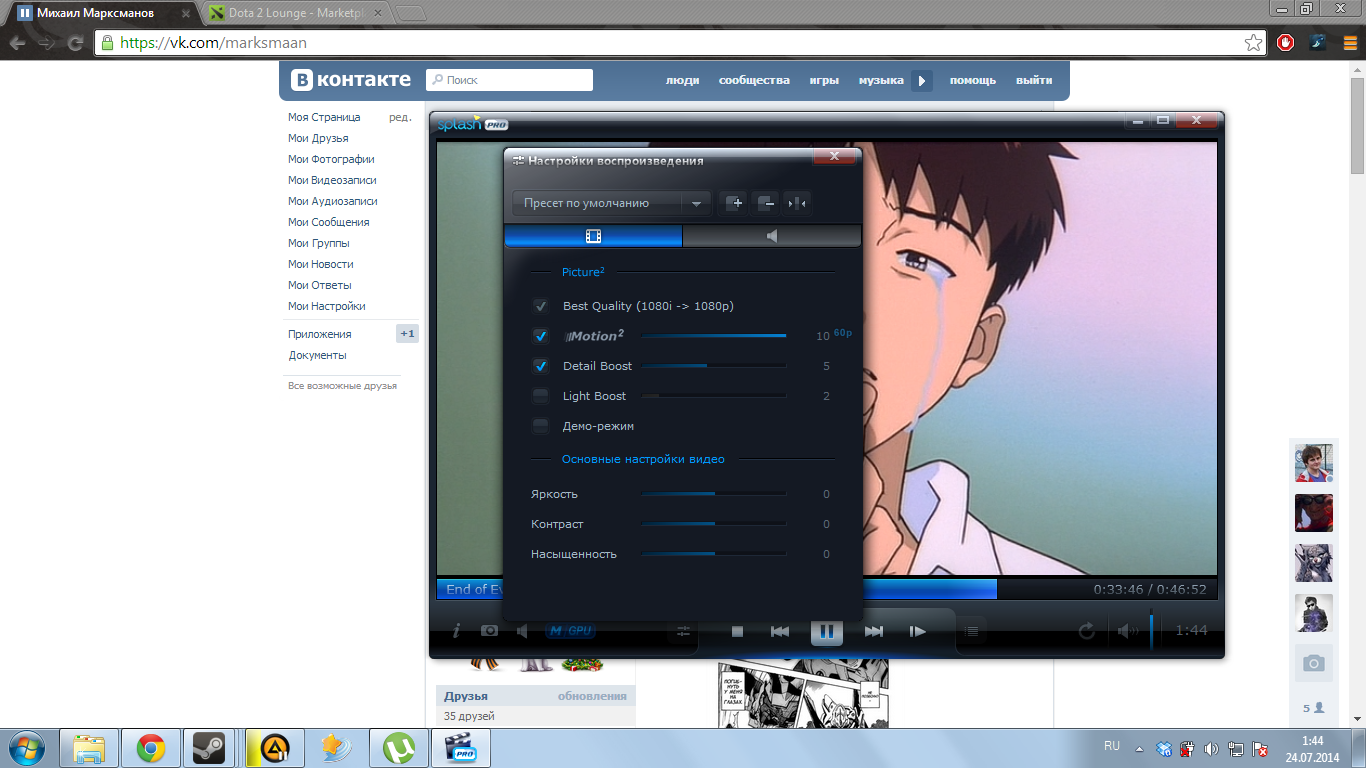Open the сообщества menu item
Viewport: 1366px width, 768px height.
point(754,80)
